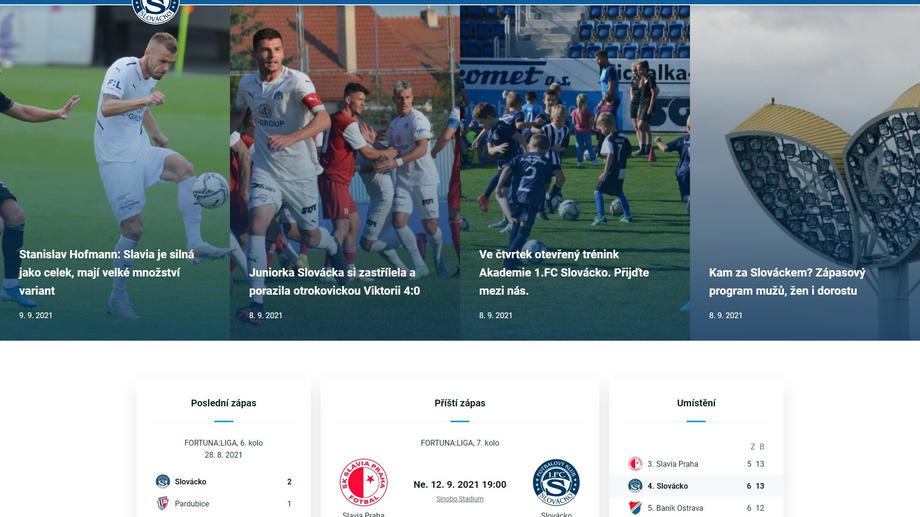Viewport: 920px width, 517px height.
Task: Click the 1.FC Slovácko logo in header
Action: click(x=155, y=11)
